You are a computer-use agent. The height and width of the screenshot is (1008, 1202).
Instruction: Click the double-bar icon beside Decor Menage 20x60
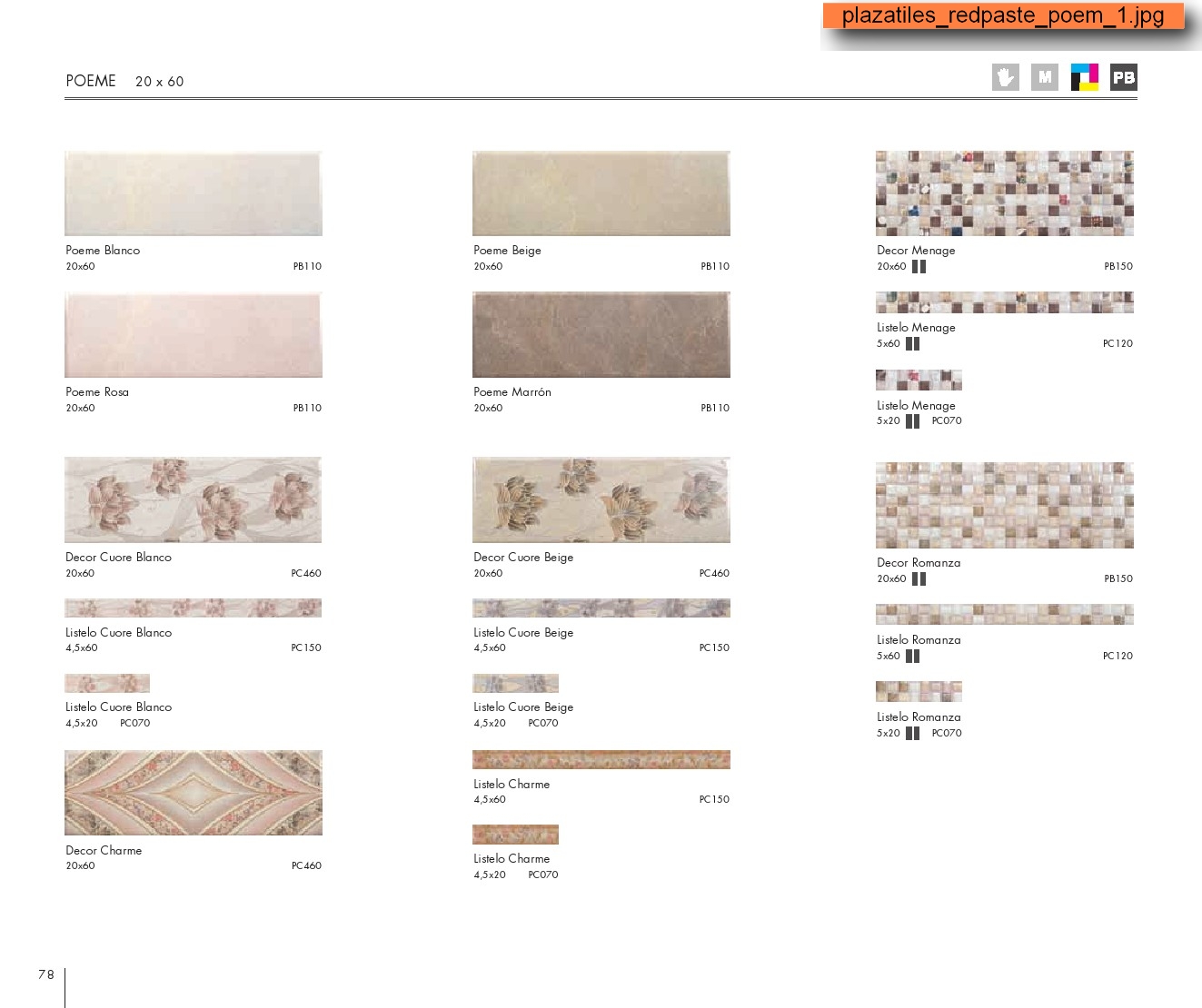coord(919,267)
